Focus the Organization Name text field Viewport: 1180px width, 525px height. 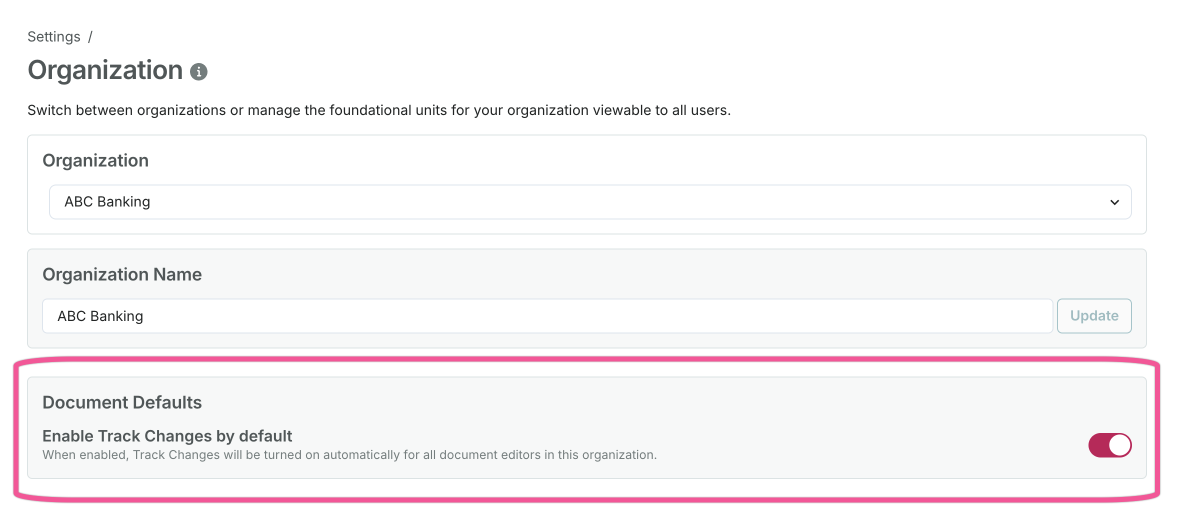coord(547,316)
